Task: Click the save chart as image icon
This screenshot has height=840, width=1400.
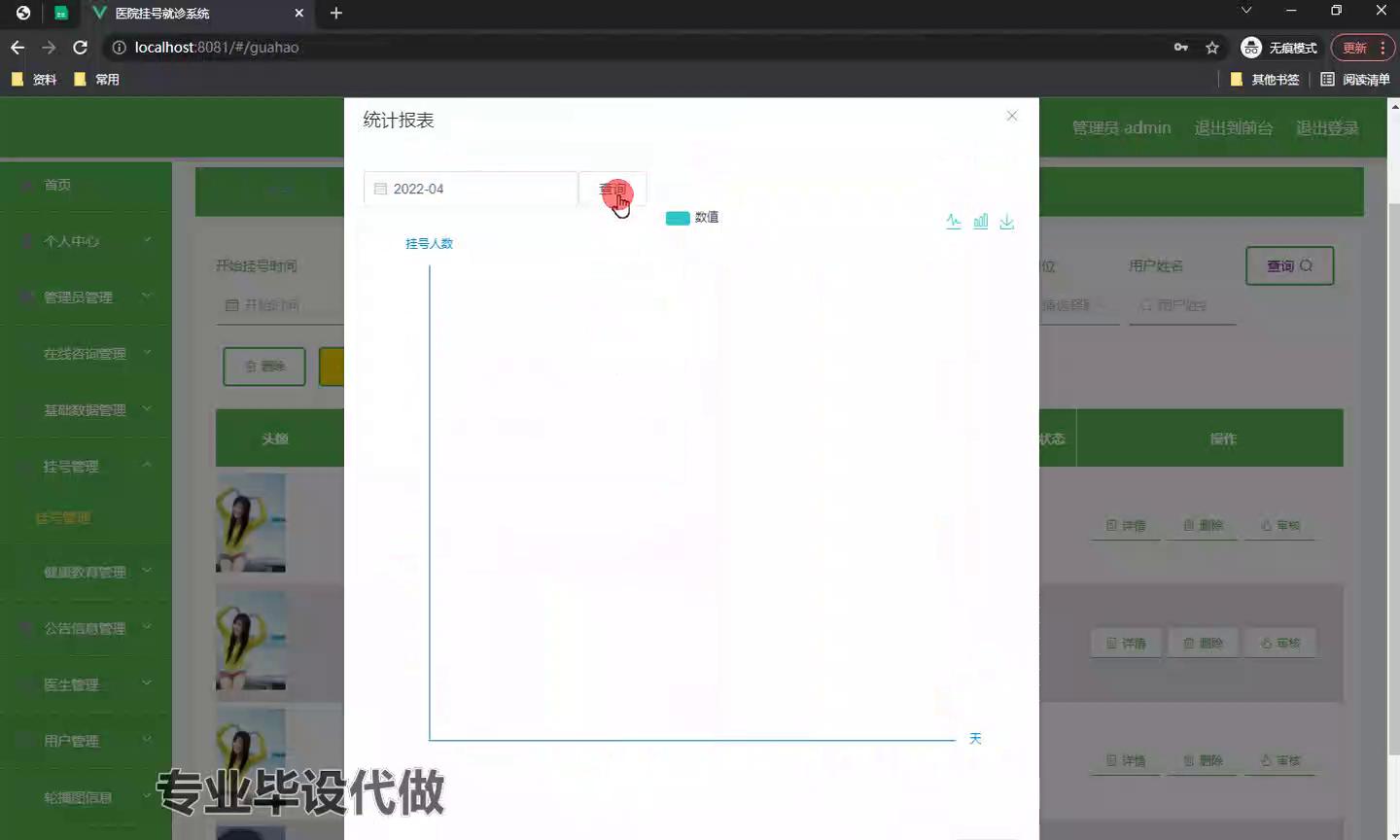Action: coord(1006,222)
